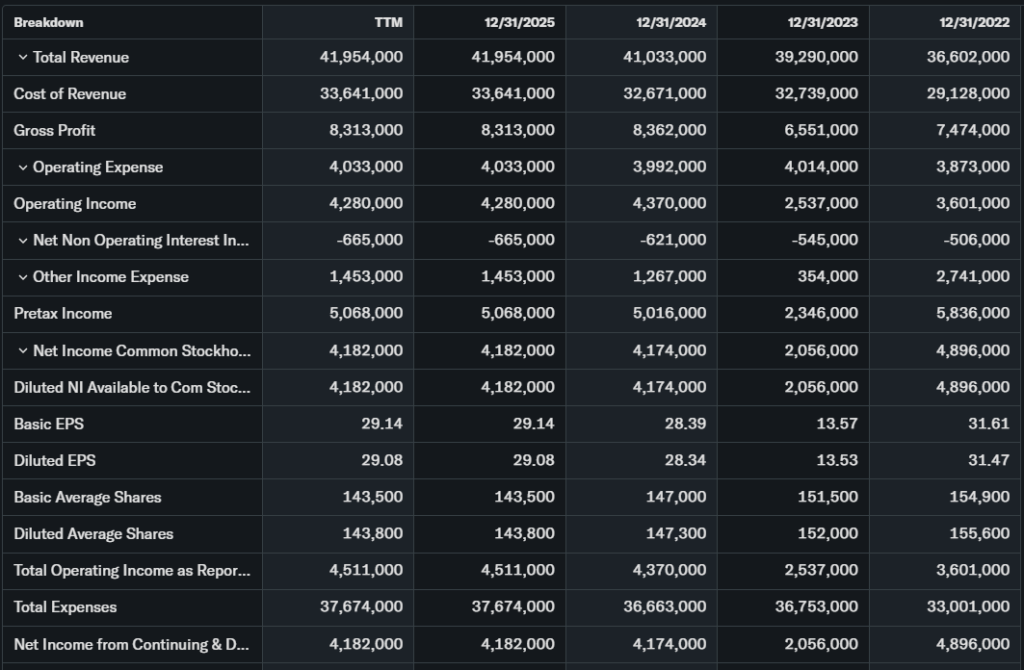
Task: Expand the Other Income Expense chevron
Action: click(22, 277)
